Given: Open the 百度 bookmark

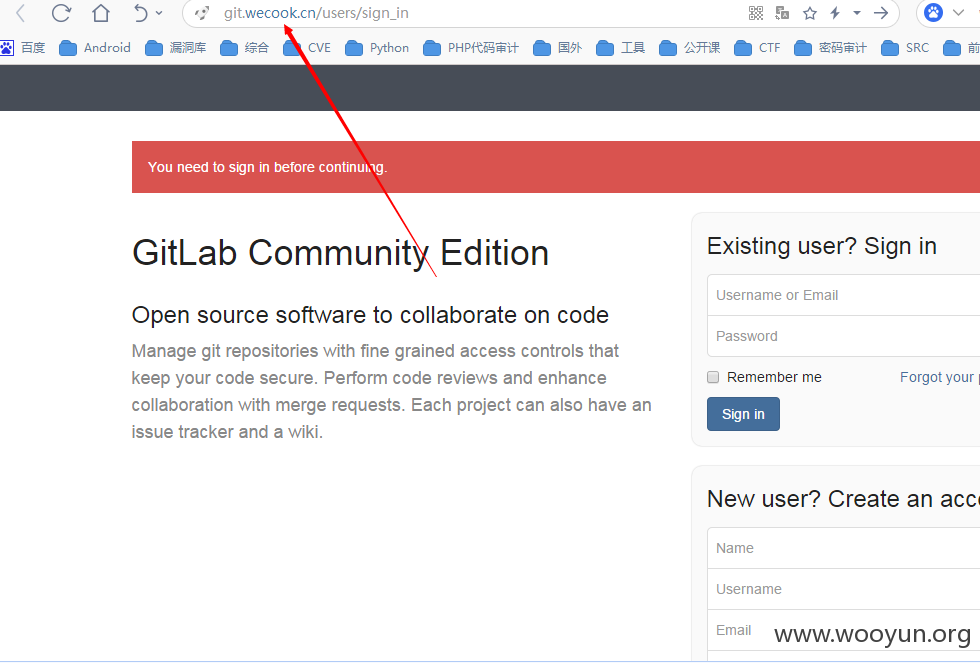Looking at the screenshot, I should 23,48.
